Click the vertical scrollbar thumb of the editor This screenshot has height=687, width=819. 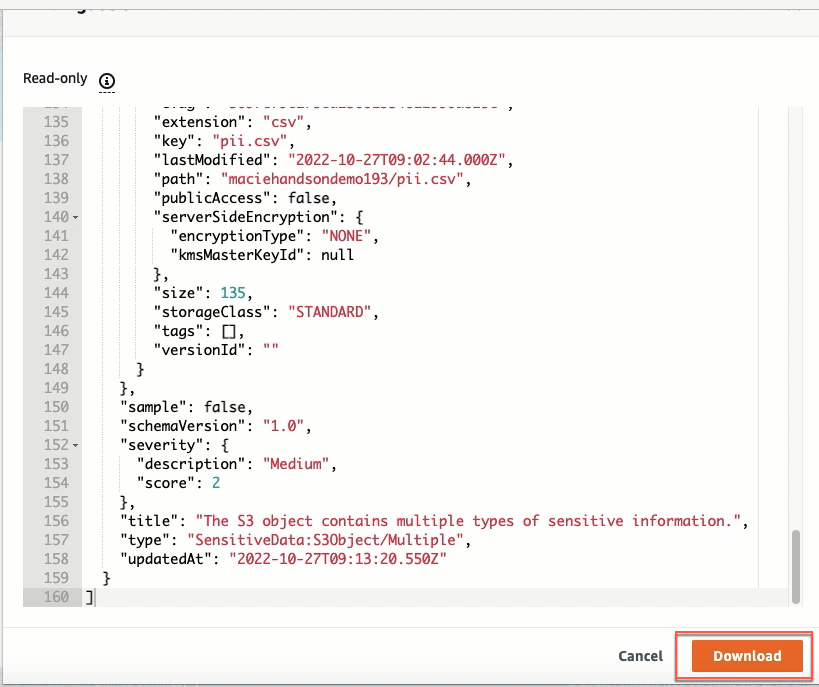(x=795, y=567)
